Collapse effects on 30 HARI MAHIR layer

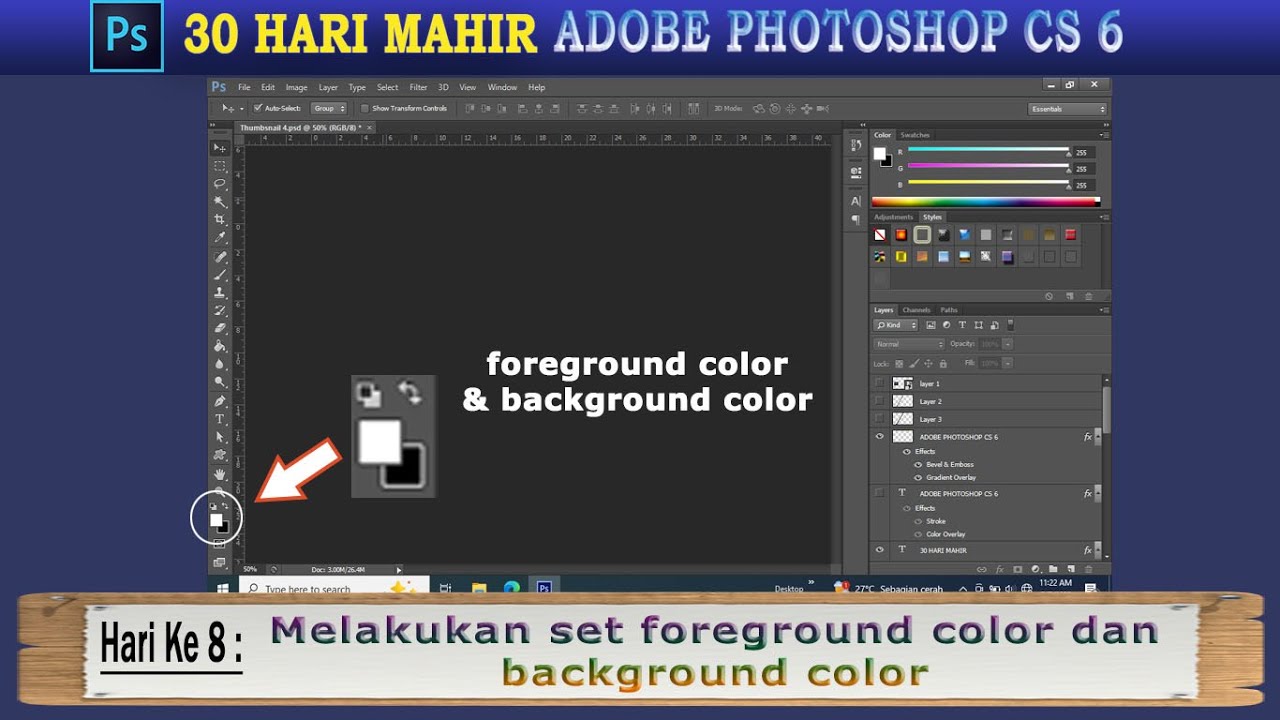point(1098,550)
